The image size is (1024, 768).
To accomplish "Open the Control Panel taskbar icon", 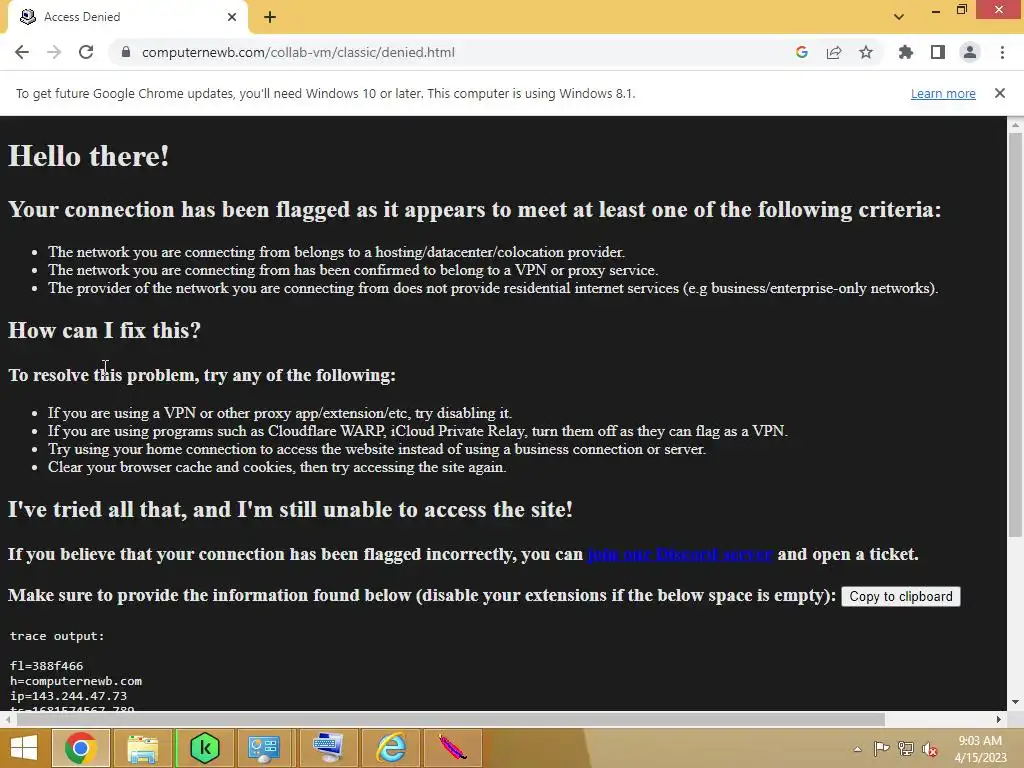I will (264, 748).
